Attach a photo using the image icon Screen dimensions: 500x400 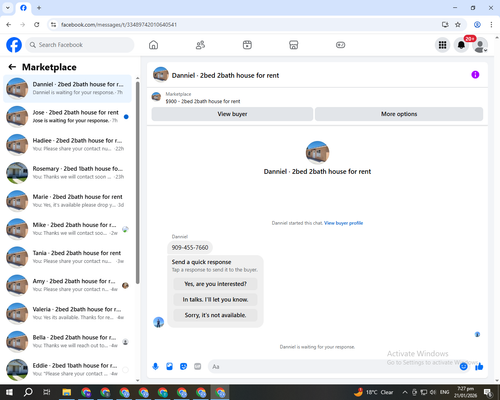tap(169, 367)
